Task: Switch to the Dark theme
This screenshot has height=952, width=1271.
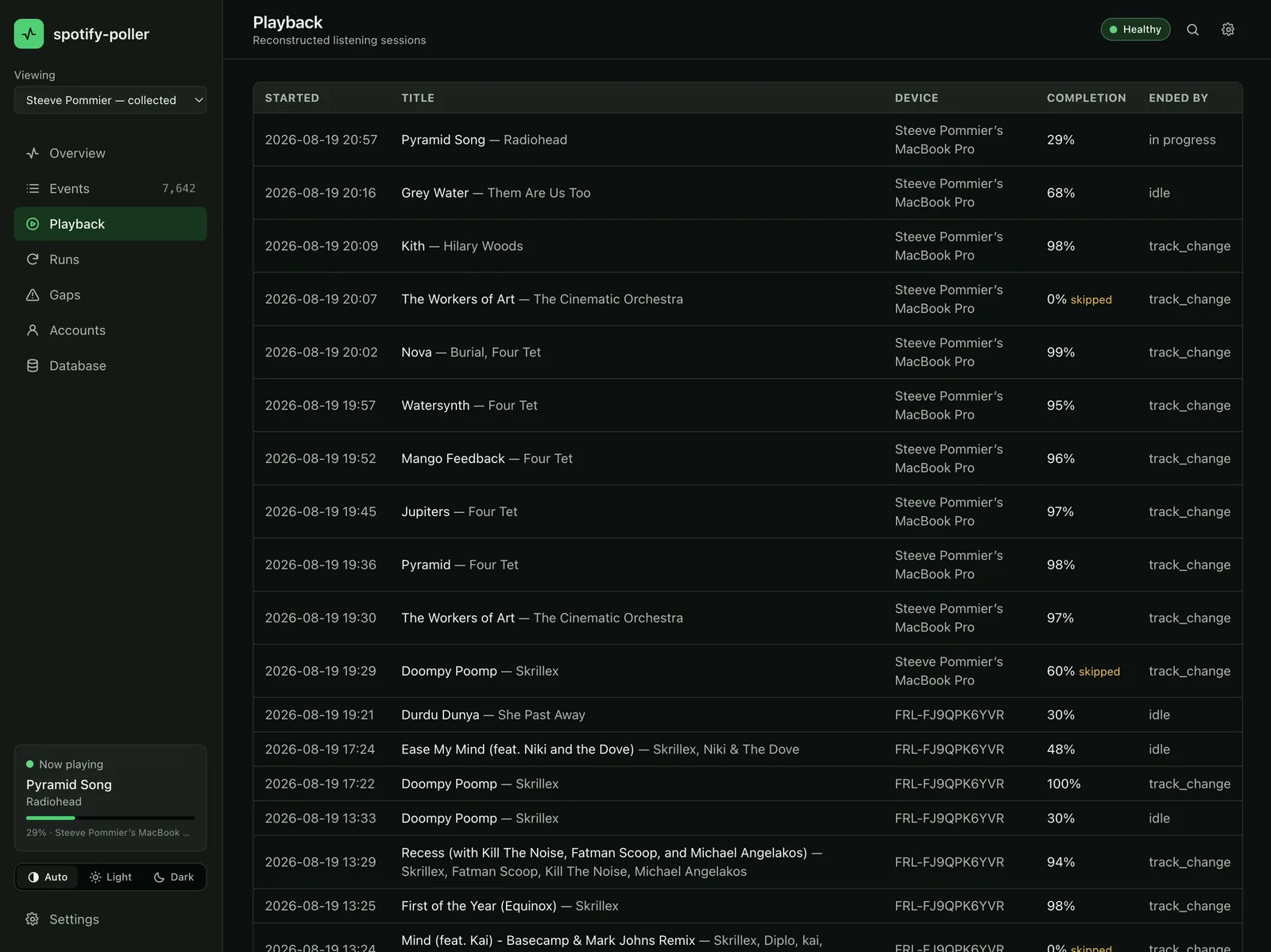Action: 174,877
